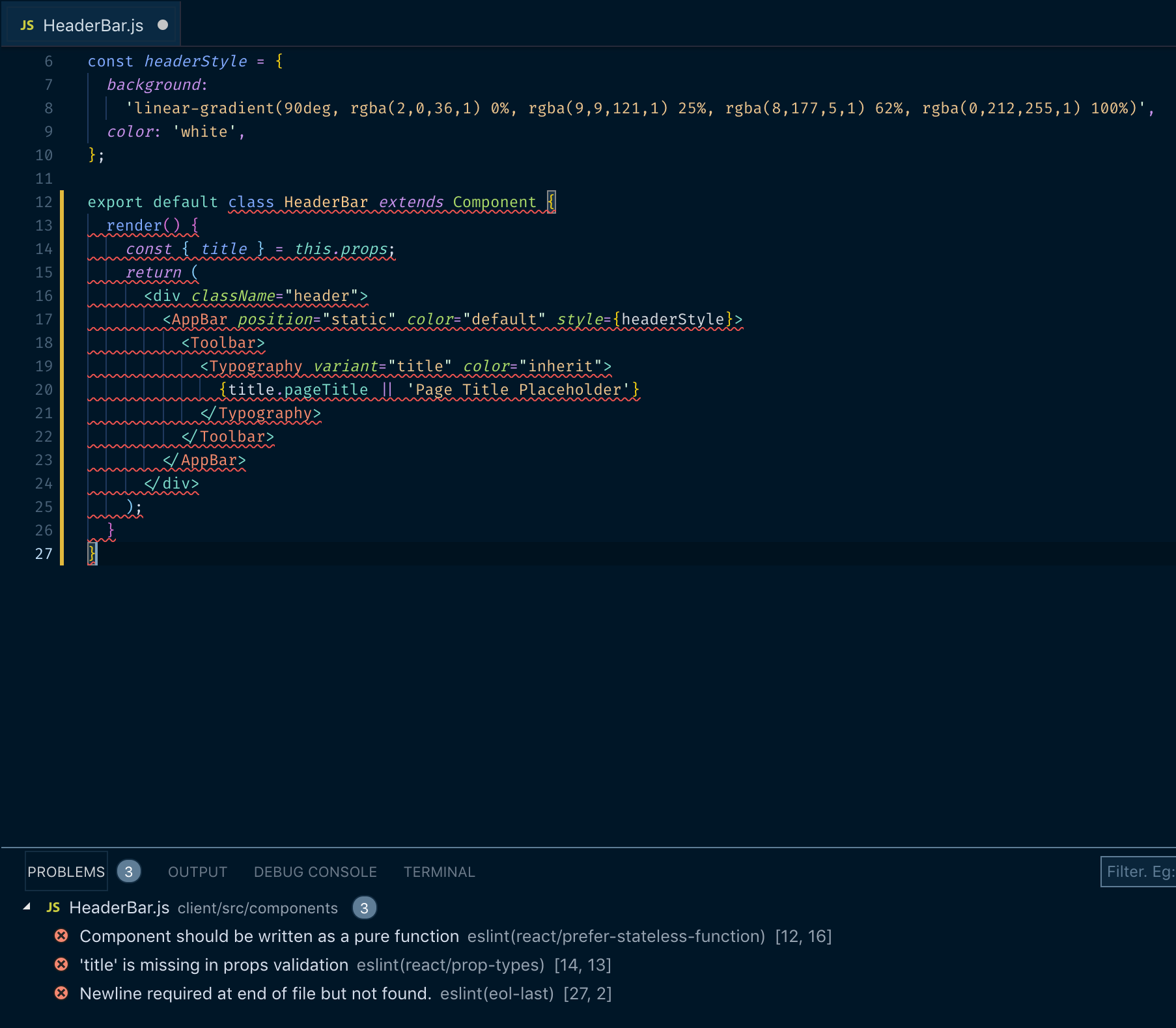Switch to the DEBUG CONSOLE tab

tap(315, 872)
